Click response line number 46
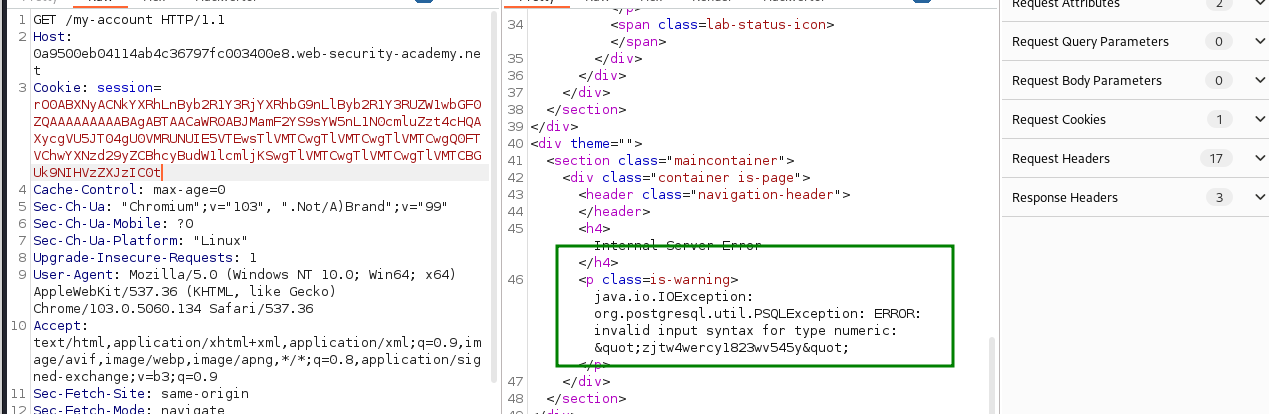1269x414 pixels. (x=515, y=279)
